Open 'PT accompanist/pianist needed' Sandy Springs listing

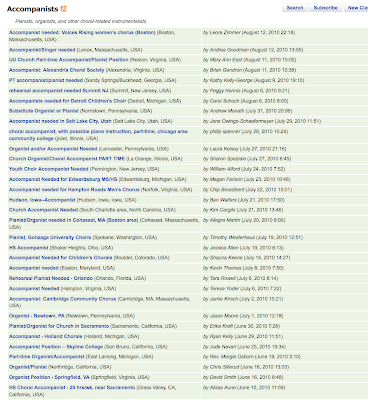(x=46, y=81)
